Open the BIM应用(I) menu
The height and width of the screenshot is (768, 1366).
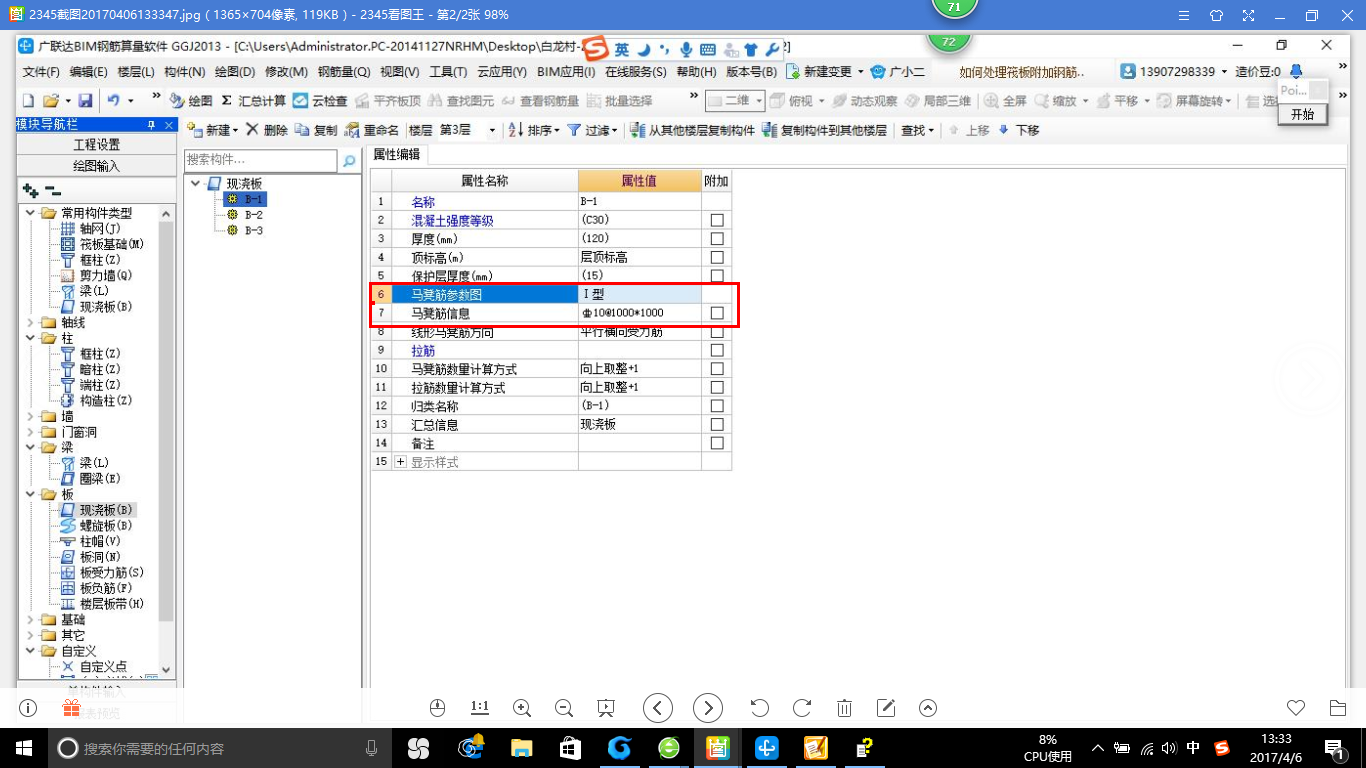(566, 72)
